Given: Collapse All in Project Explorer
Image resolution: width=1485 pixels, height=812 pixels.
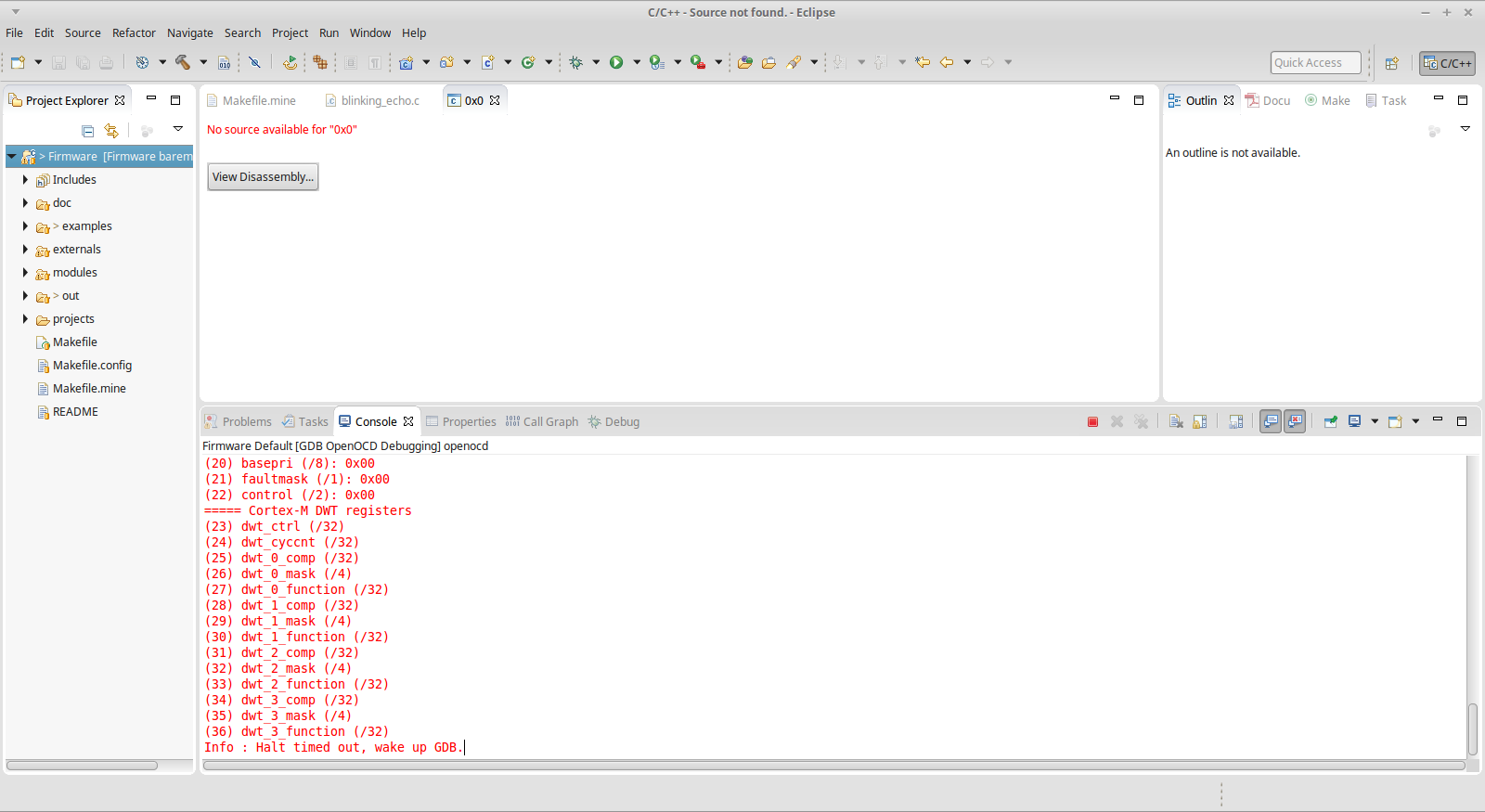Looking at the screenshot, I should click(88, 131).
